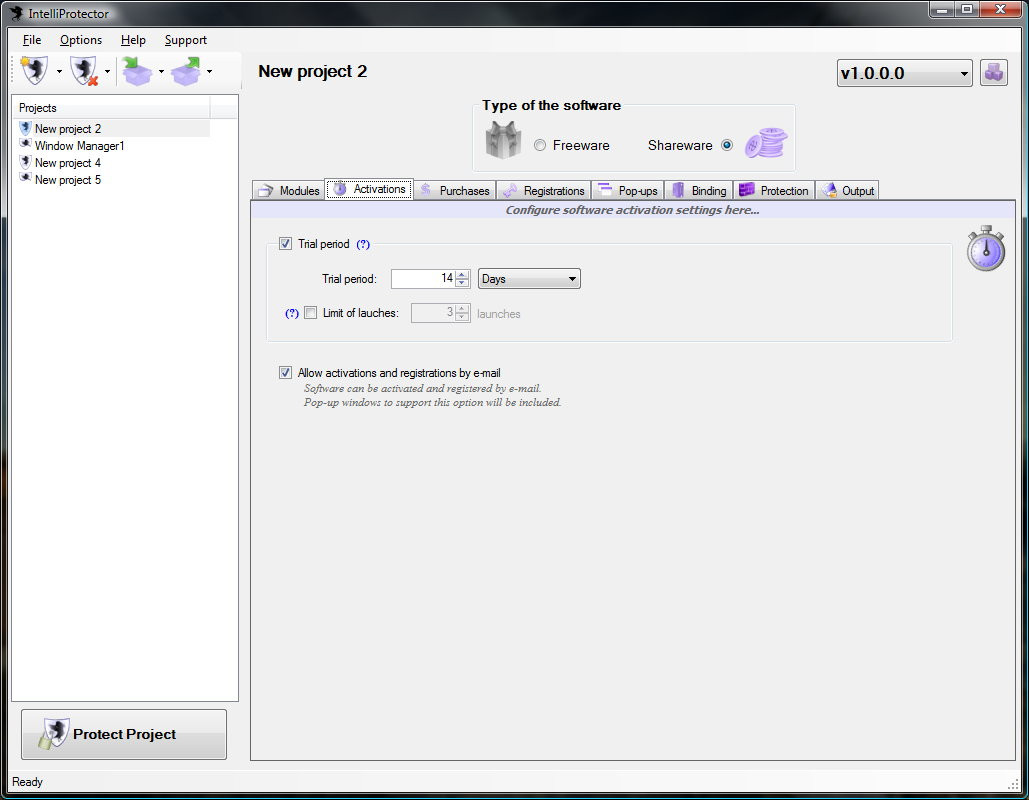Click the purple cubes button beside version
Viewport: 1029px width, 800px height.
(x=994, y=72)
